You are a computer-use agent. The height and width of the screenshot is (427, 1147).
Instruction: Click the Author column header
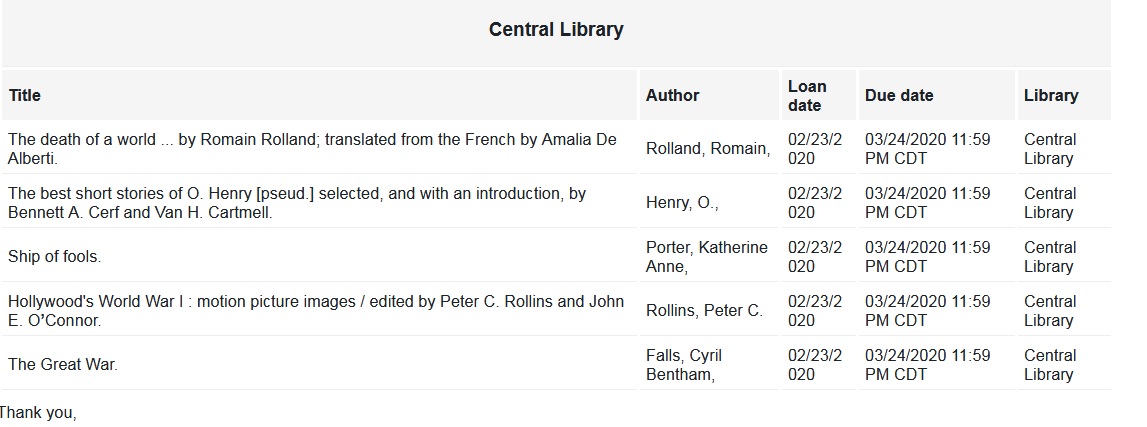pos(672,96)
